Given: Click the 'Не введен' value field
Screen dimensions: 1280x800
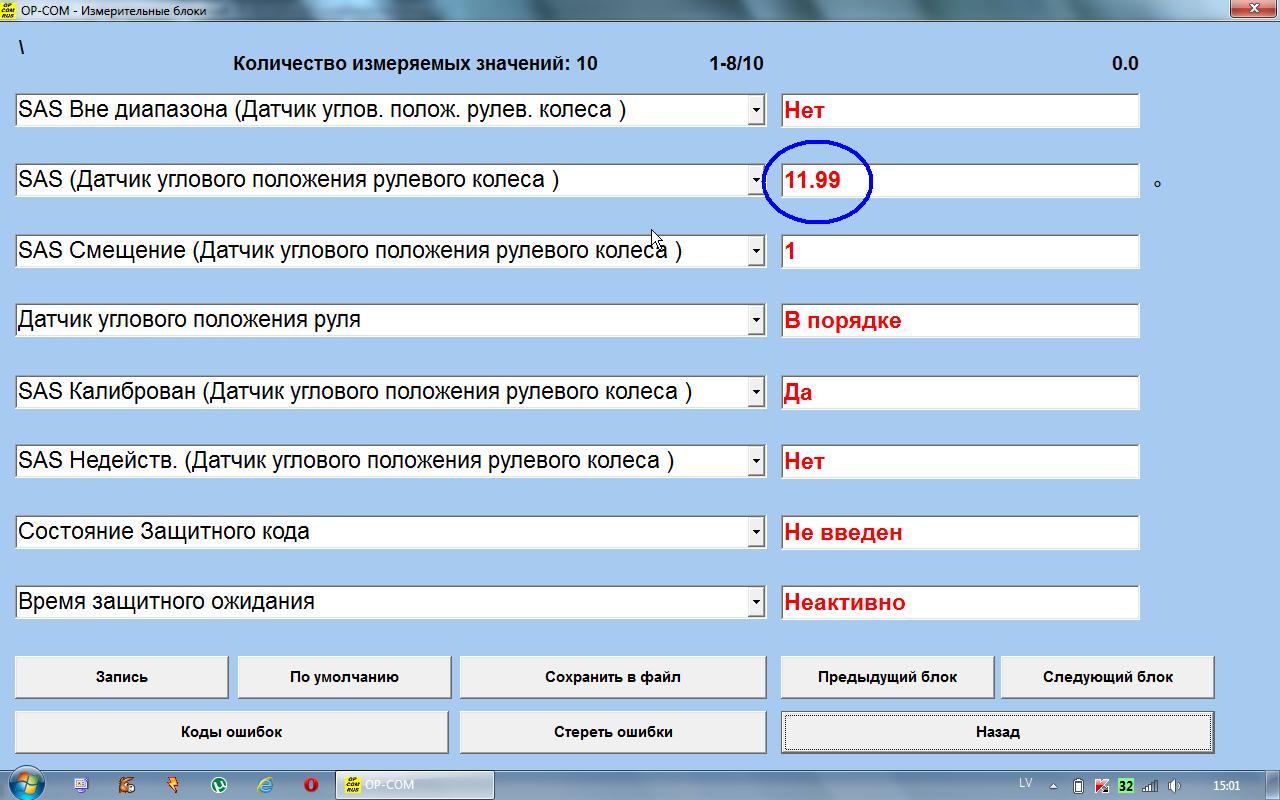Looking at the screenshot, I should (960, 533).
